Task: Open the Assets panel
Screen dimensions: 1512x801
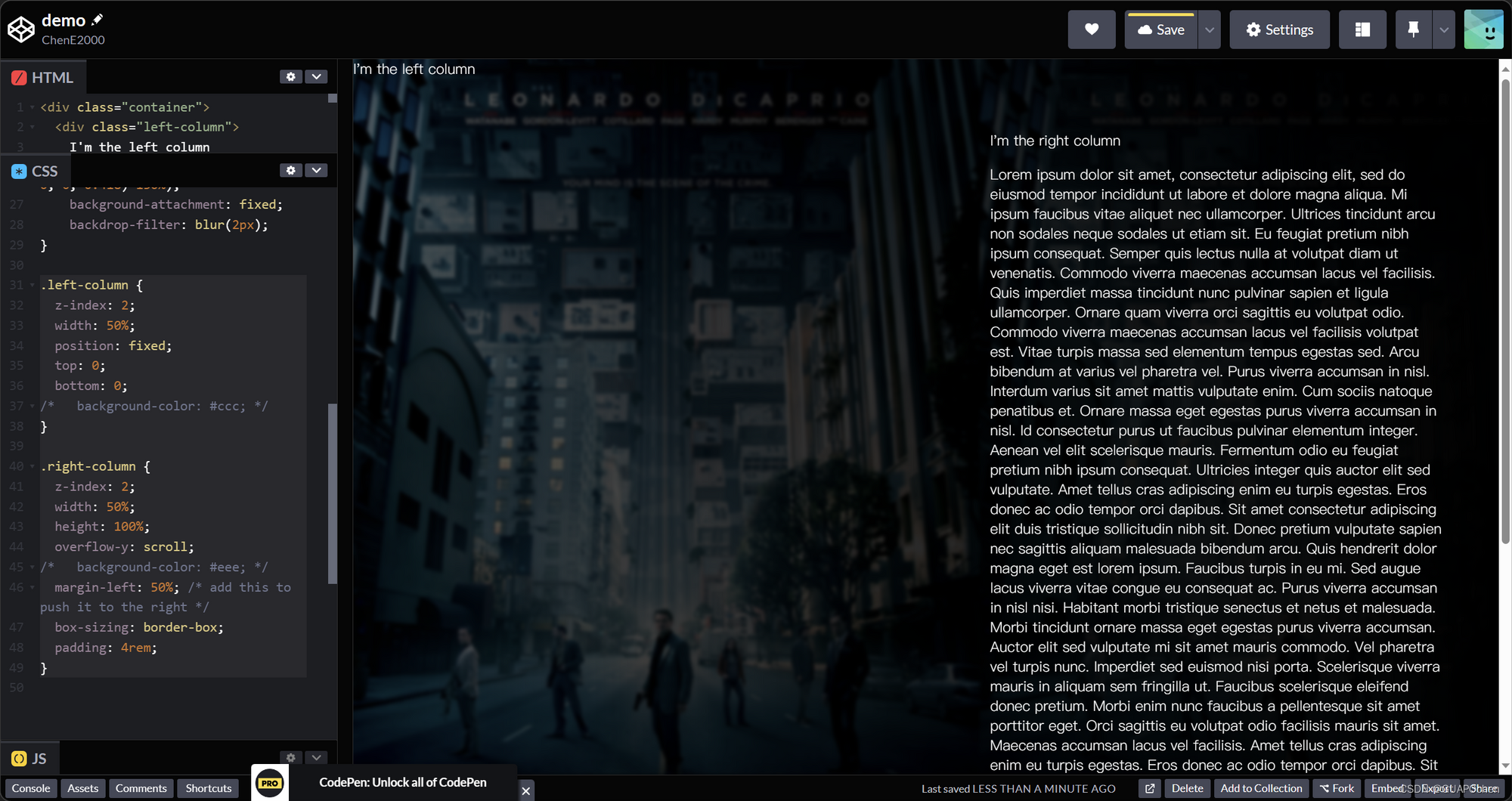Action: coord(83,788)
